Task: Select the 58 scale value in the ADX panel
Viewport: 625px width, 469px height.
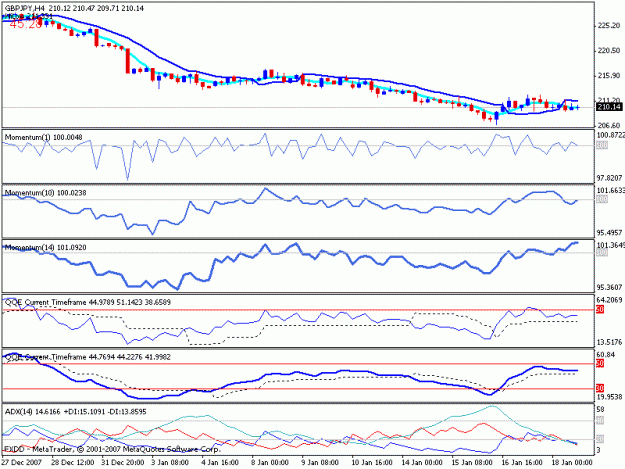Action: (601, 410)
